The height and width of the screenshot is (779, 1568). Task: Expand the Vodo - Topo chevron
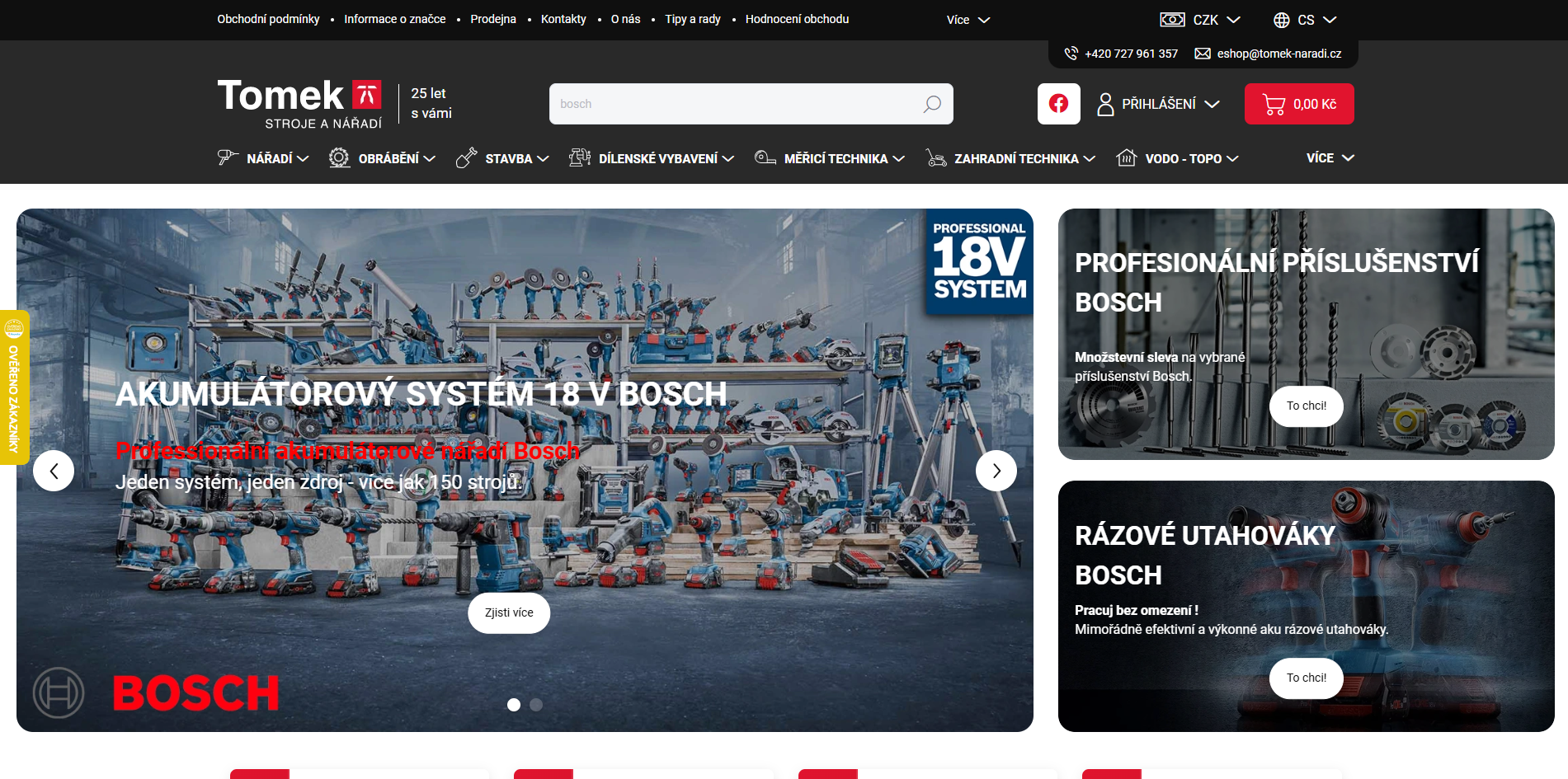tap(1233, 159)
